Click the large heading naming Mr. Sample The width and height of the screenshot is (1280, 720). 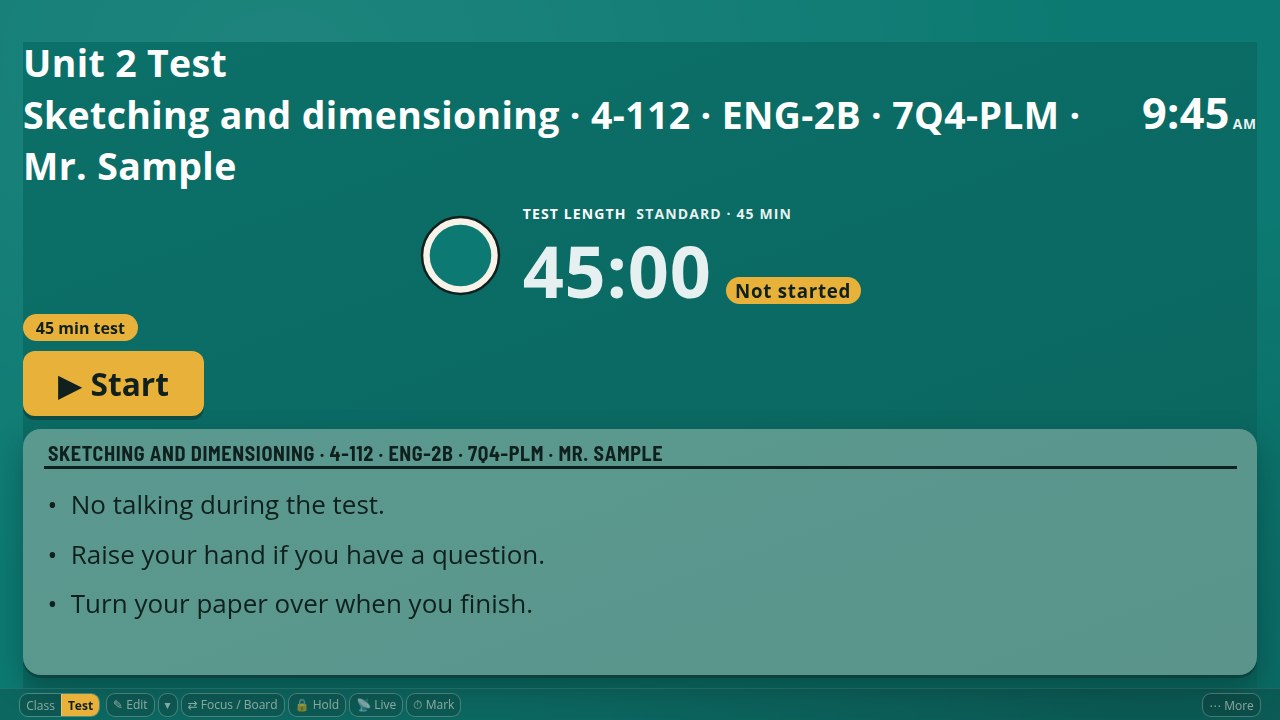tap(551, 140)
